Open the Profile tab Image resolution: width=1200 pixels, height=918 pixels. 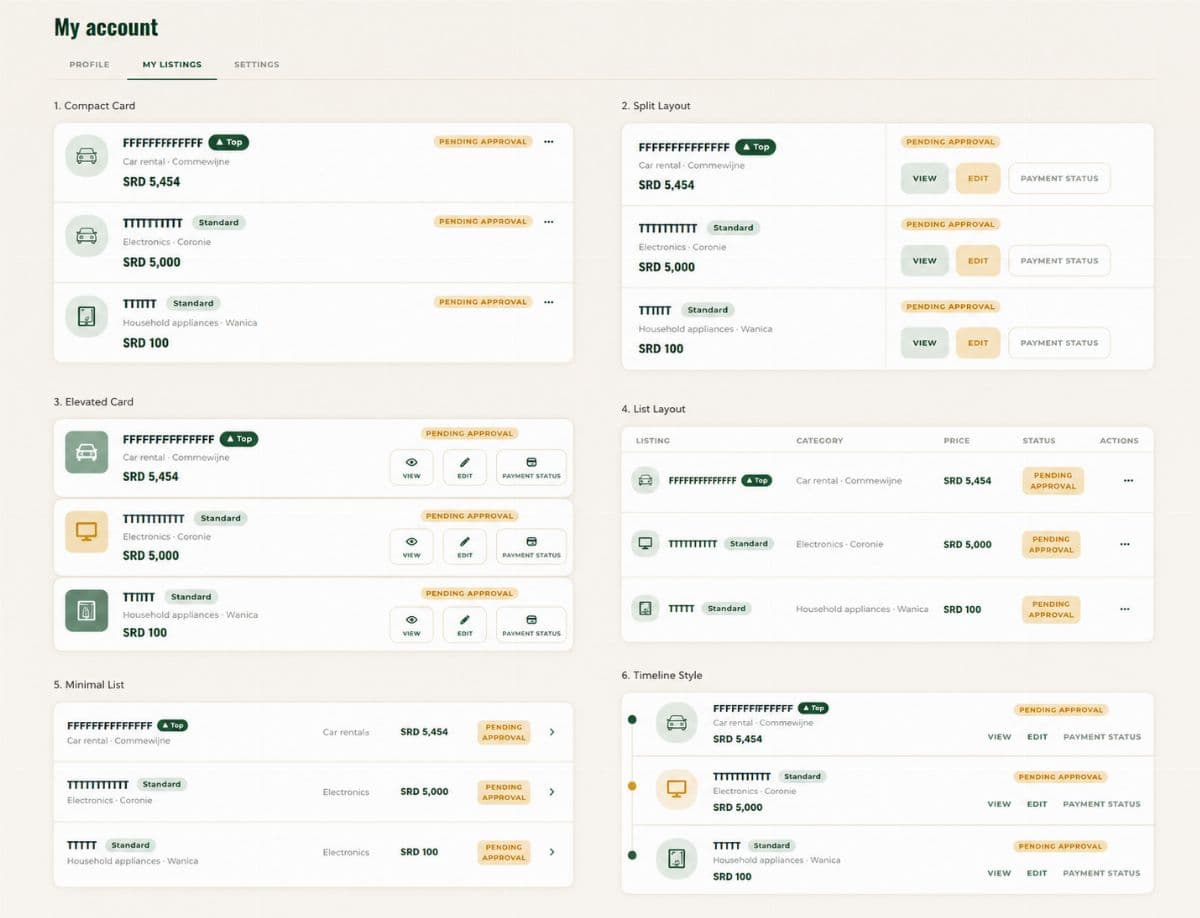(89, 65)
